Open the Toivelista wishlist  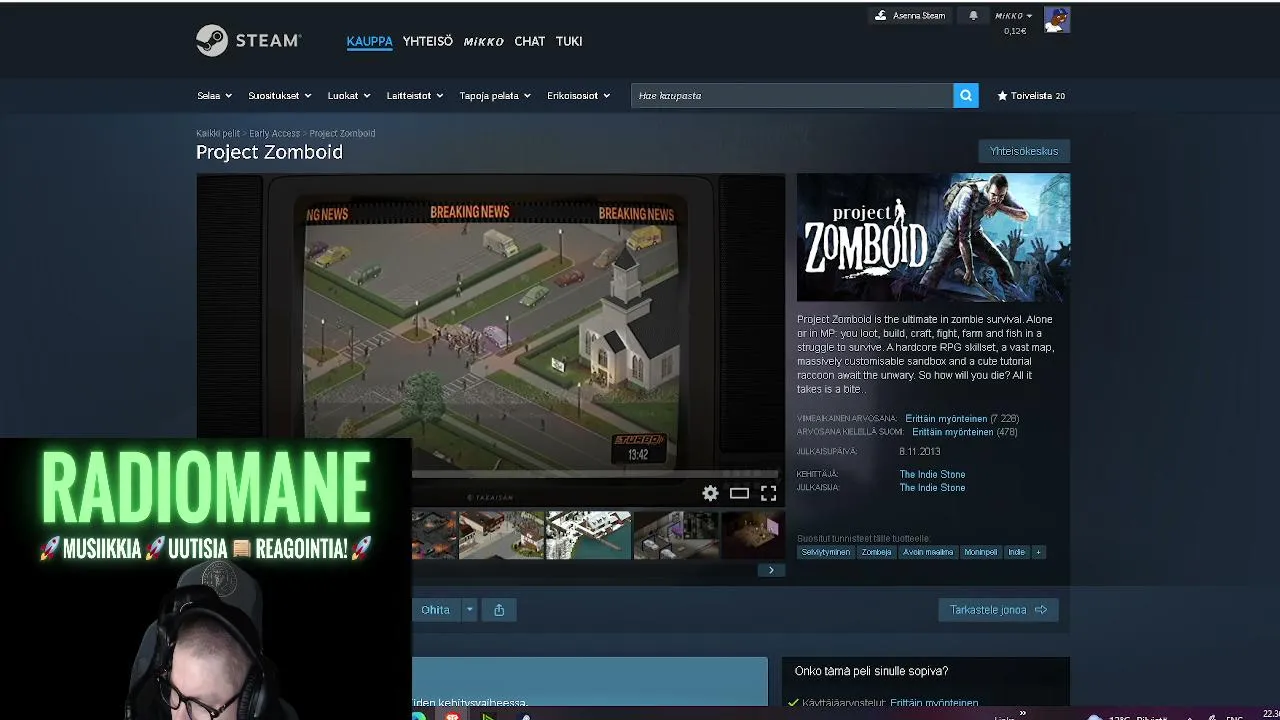[x=1031, y=96]
